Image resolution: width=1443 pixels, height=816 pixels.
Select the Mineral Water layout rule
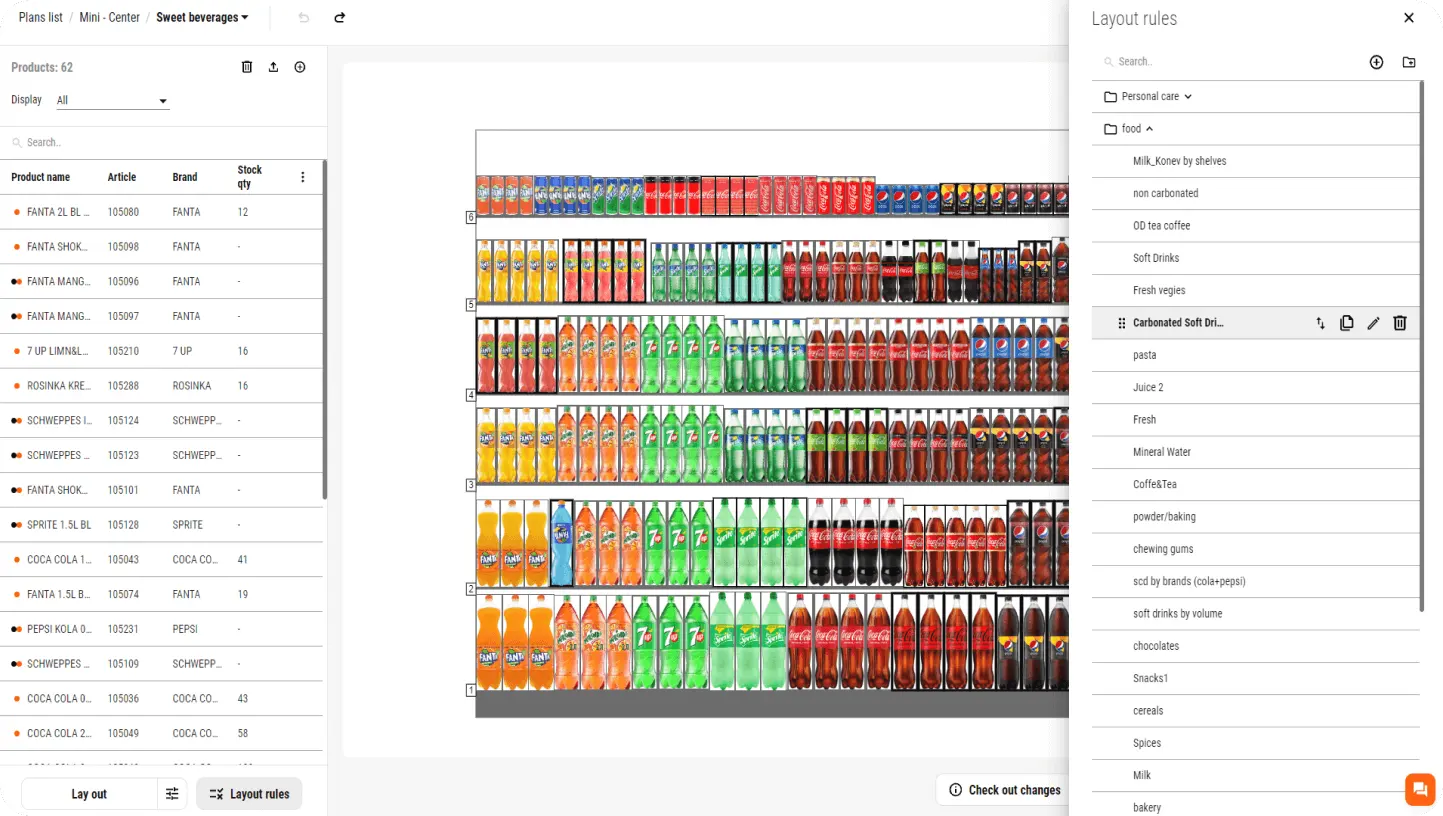[1162, 452]
